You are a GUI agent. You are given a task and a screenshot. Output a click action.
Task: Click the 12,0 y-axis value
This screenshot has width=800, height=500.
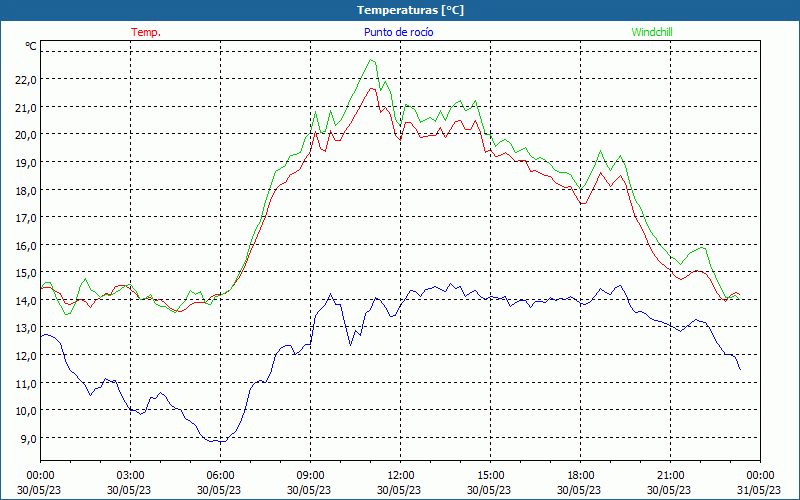27,356
